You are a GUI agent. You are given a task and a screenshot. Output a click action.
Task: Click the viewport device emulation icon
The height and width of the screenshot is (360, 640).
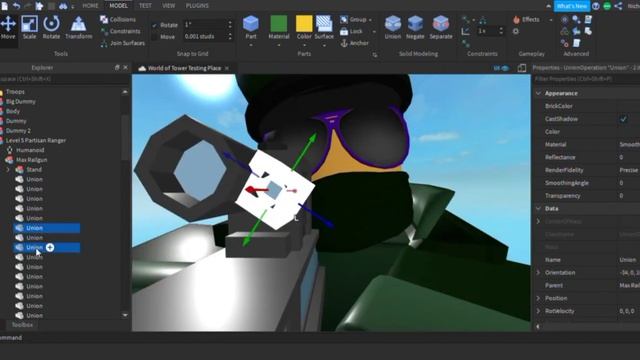[522, 68]
